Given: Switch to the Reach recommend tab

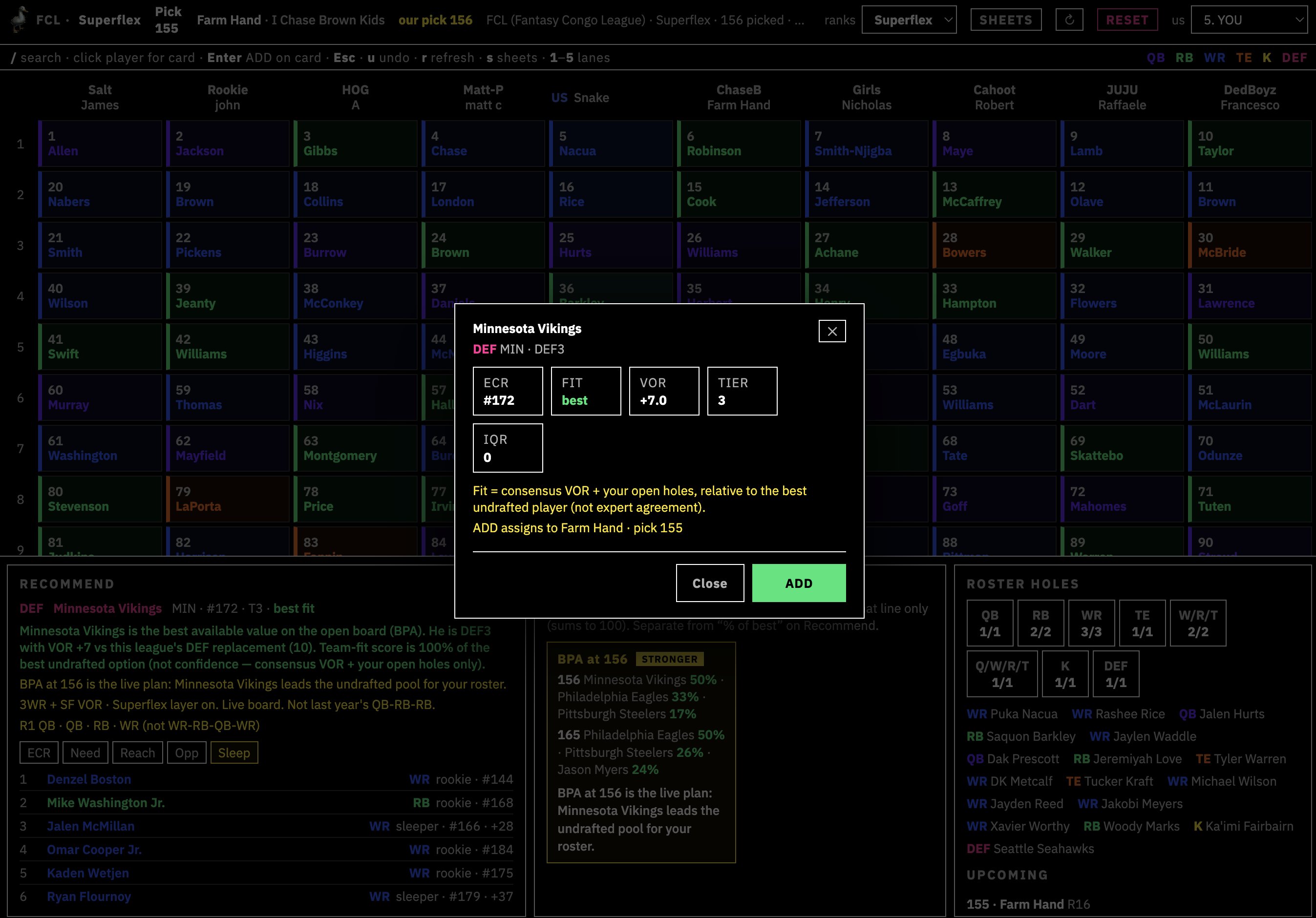Looking at the screenshot, I should 138,753.
